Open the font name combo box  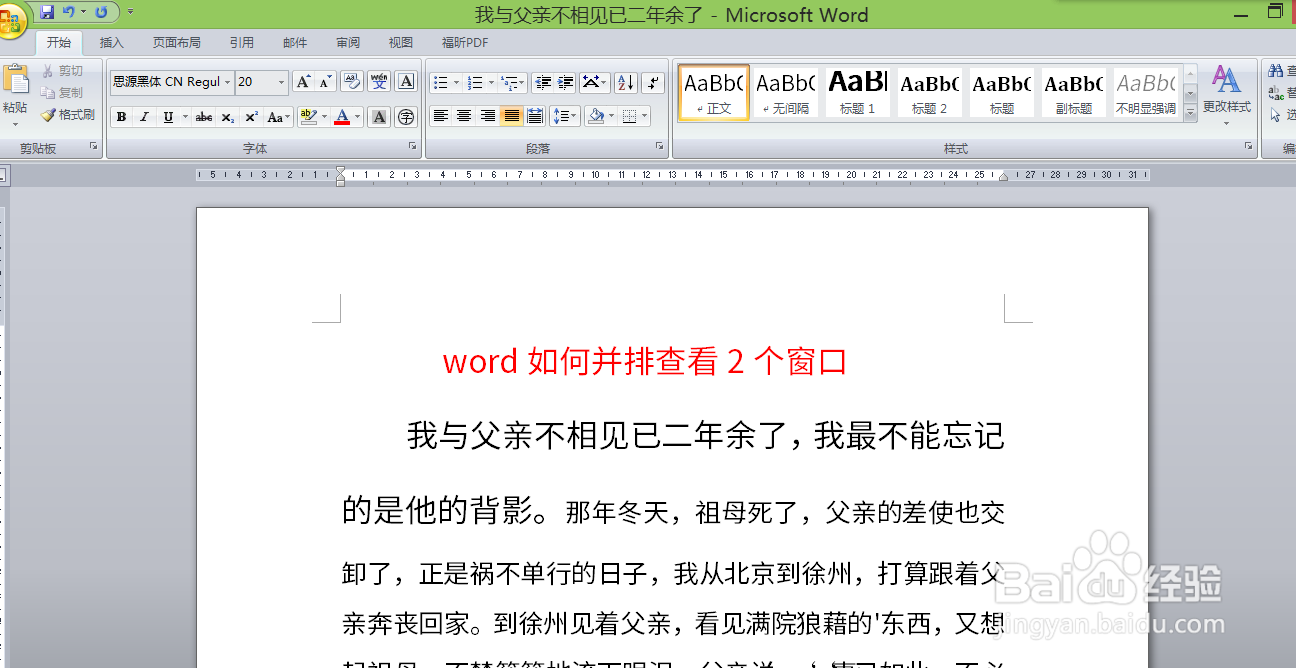171,82
